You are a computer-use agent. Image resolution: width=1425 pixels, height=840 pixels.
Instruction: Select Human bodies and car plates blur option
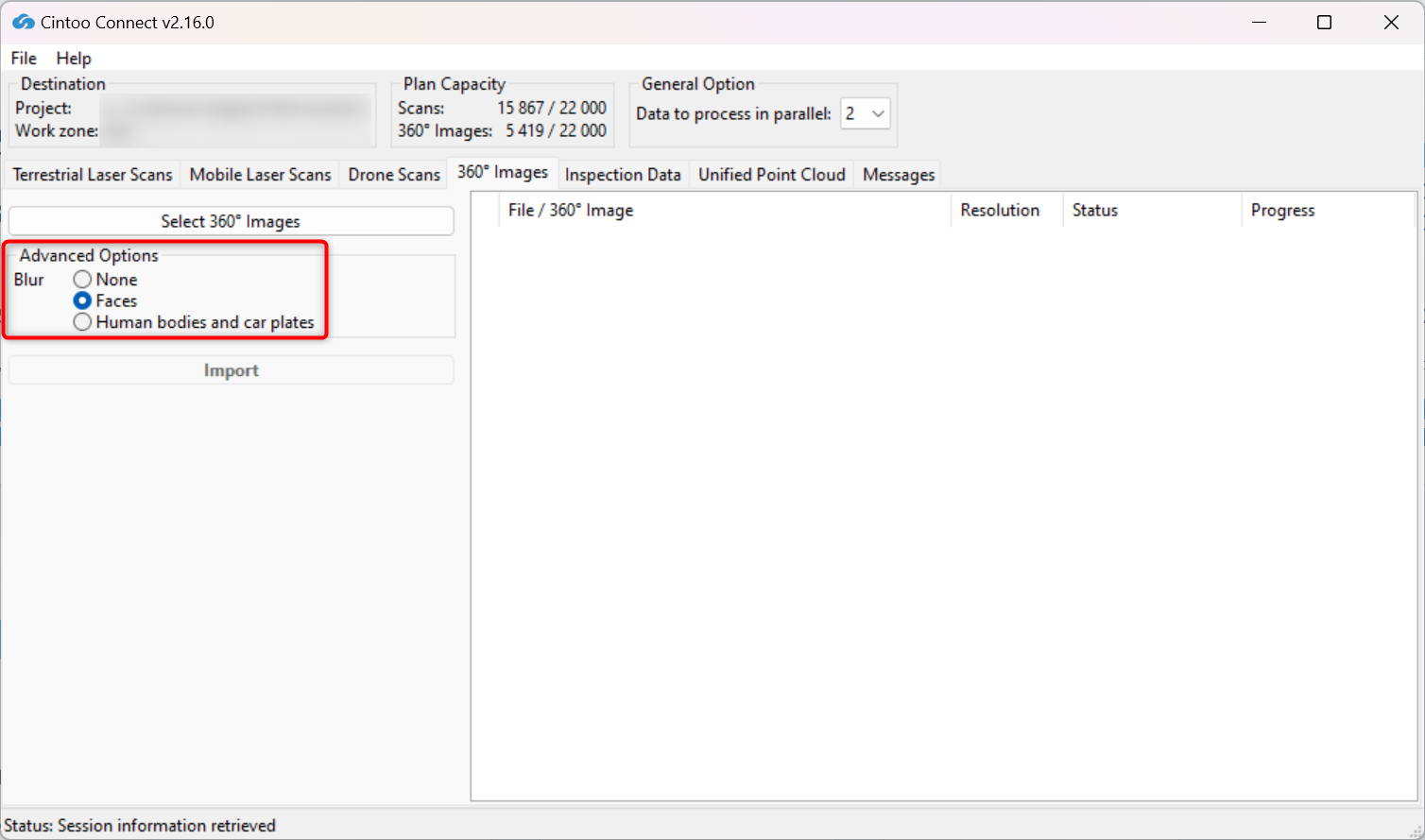(x=82, y=322)
